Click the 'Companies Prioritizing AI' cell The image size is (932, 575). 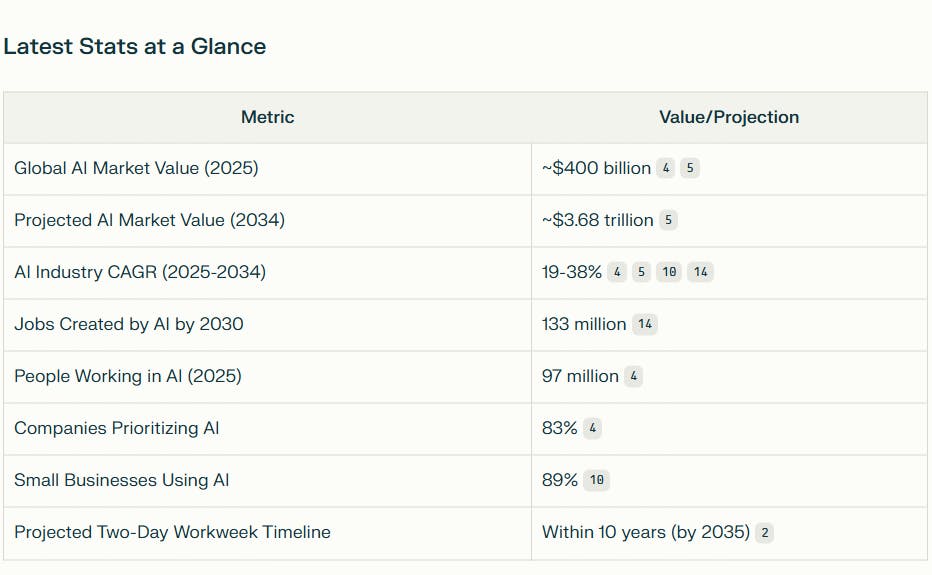click(x=116, y=428)
